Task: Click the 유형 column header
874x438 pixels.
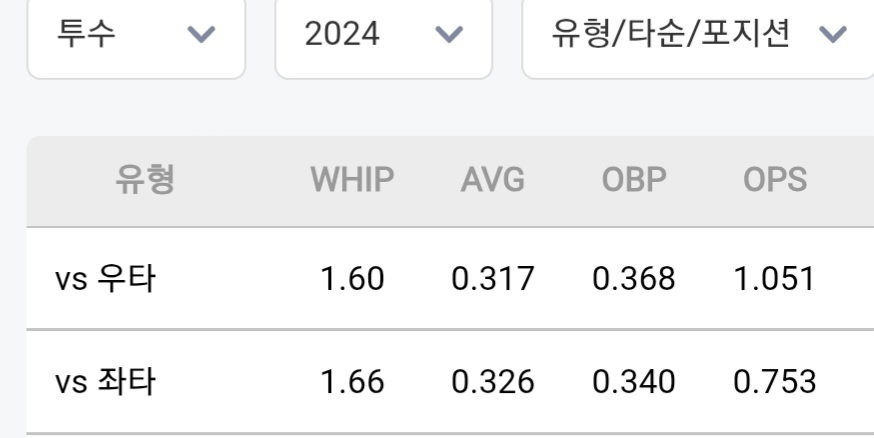Action: point(145,179)
